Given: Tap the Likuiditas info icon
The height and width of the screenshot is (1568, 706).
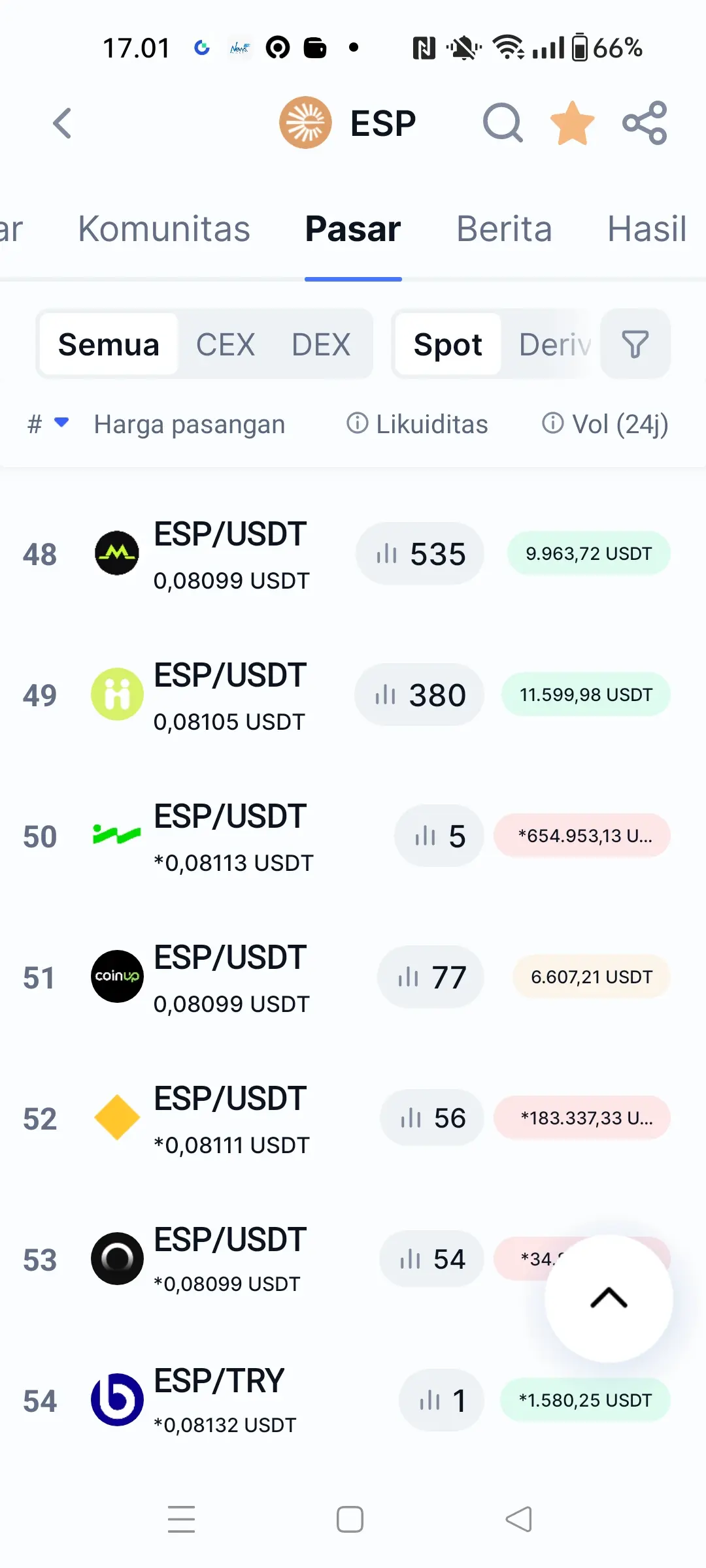Looking at the screenshot, I should tap(357, 423).
